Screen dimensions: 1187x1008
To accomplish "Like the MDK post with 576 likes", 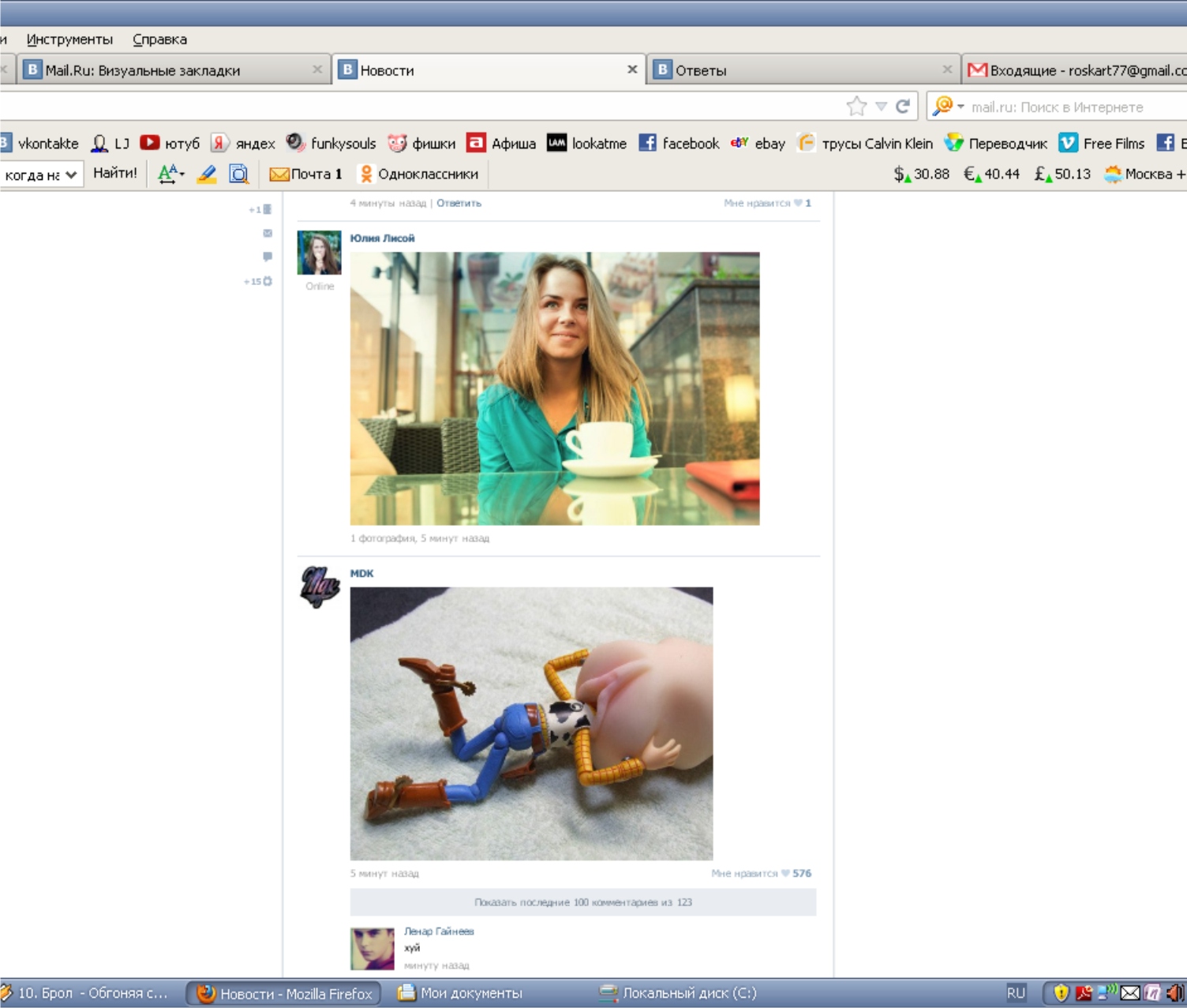I will 761,873.
